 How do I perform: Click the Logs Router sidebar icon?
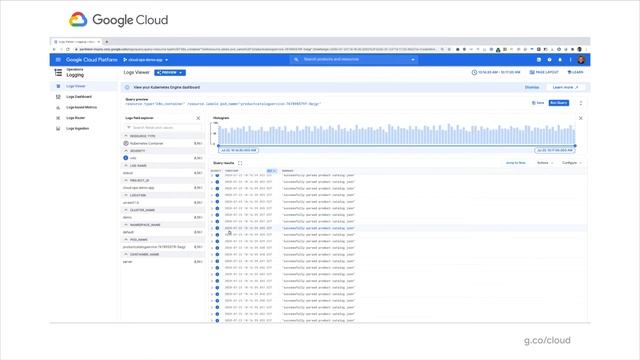pos(58,118)
